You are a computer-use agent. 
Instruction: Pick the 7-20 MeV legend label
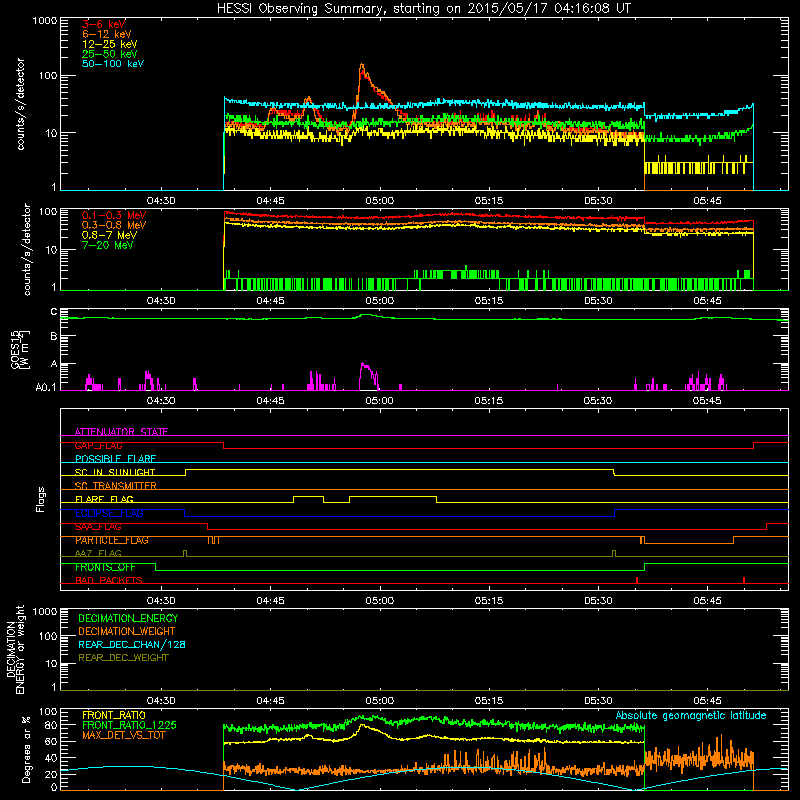[107, 245]
